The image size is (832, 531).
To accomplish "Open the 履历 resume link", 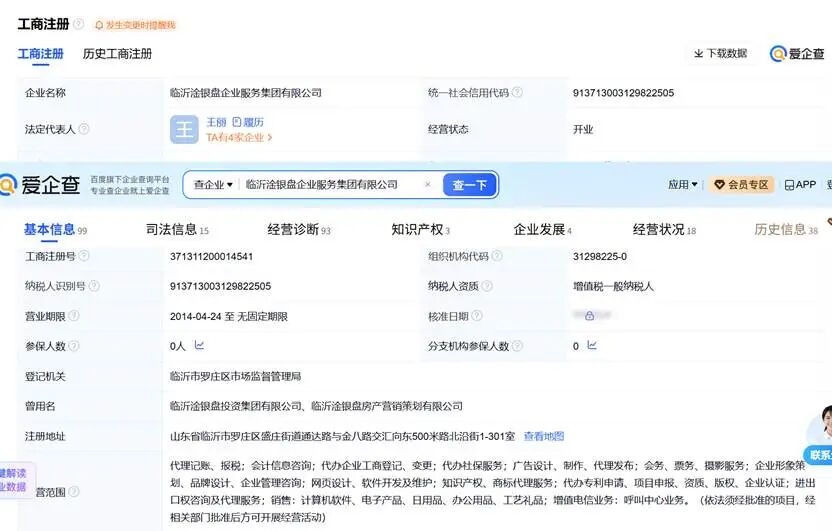I will (248, 122).
